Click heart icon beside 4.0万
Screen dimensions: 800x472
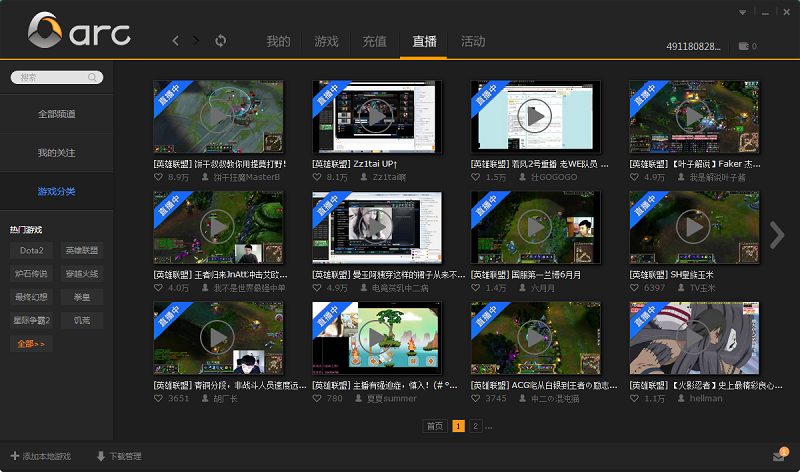pos(158,288)
